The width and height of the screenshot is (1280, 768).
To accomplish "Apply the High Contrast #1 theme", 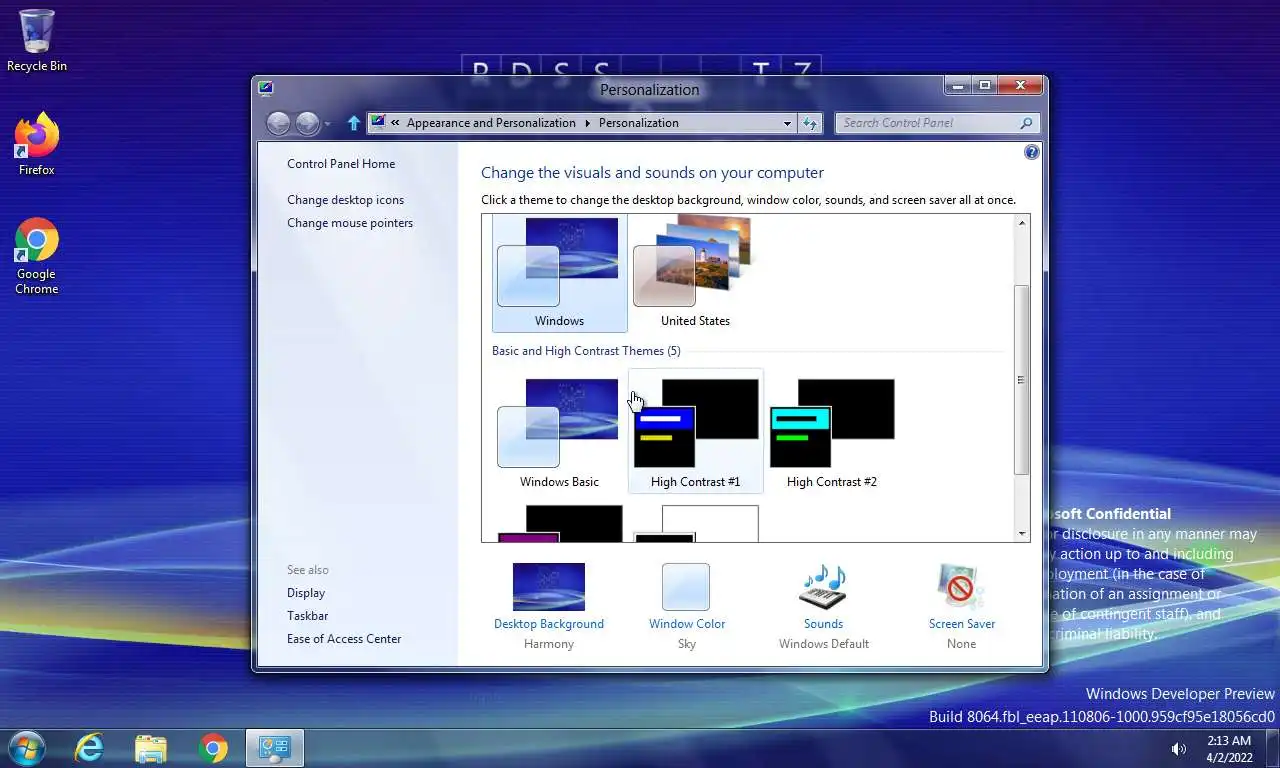I will tap(695, 431).
